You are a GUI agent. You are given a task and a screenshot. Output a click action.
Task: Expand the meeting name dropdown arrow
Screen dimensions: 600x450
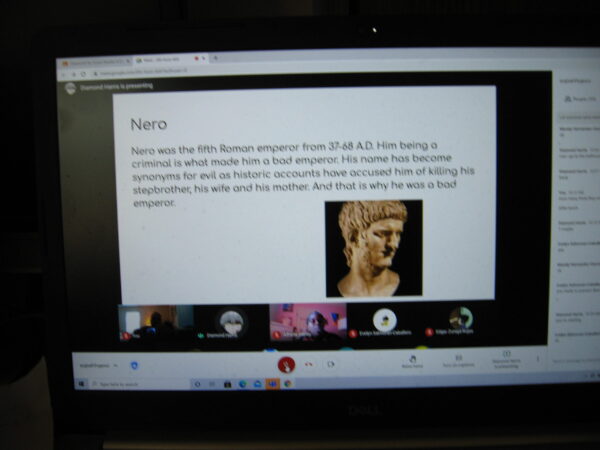coord(116,365)
